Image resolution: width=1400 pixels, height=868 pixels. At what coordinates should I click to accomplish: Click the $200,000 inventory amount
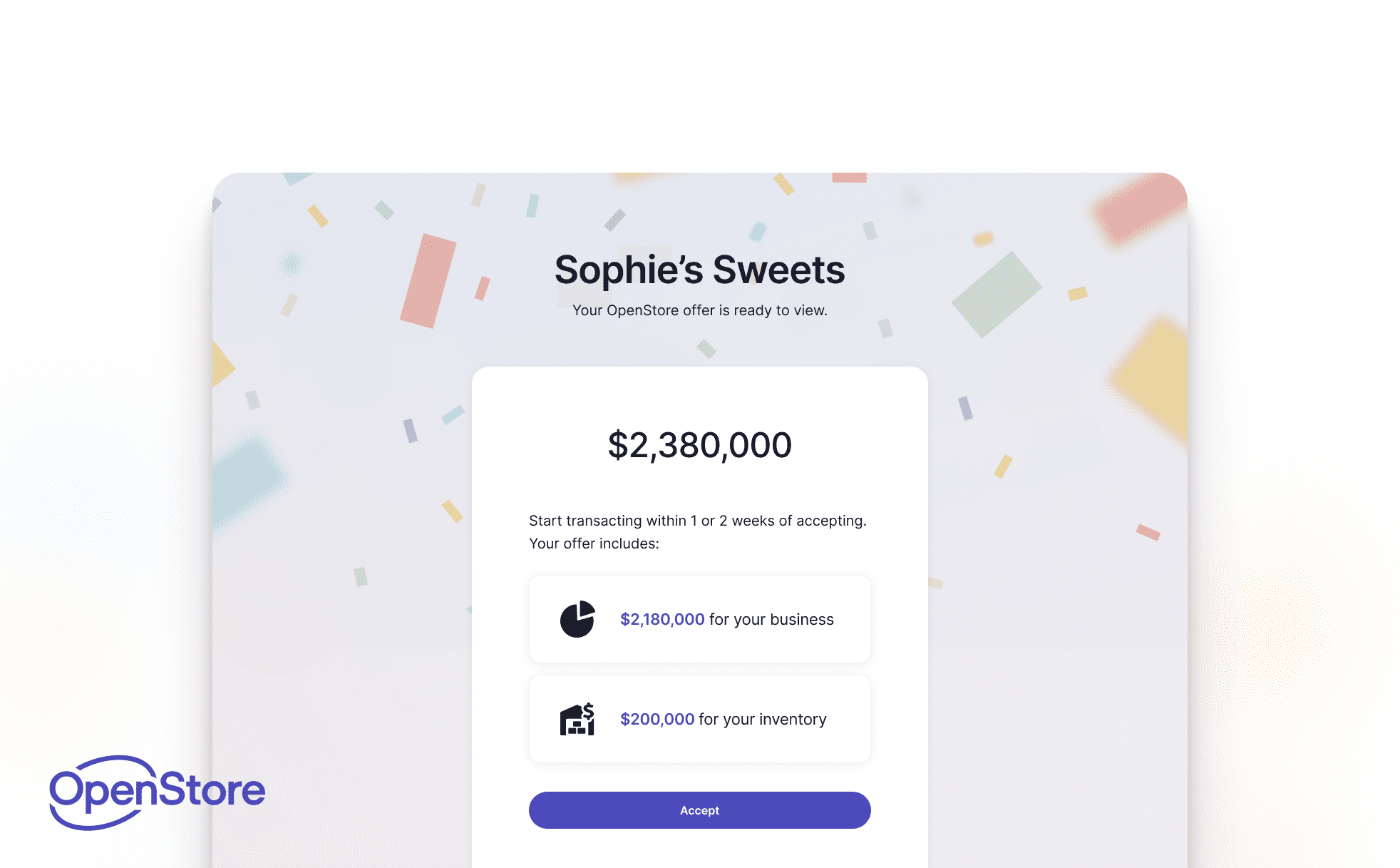click(656, 719)
